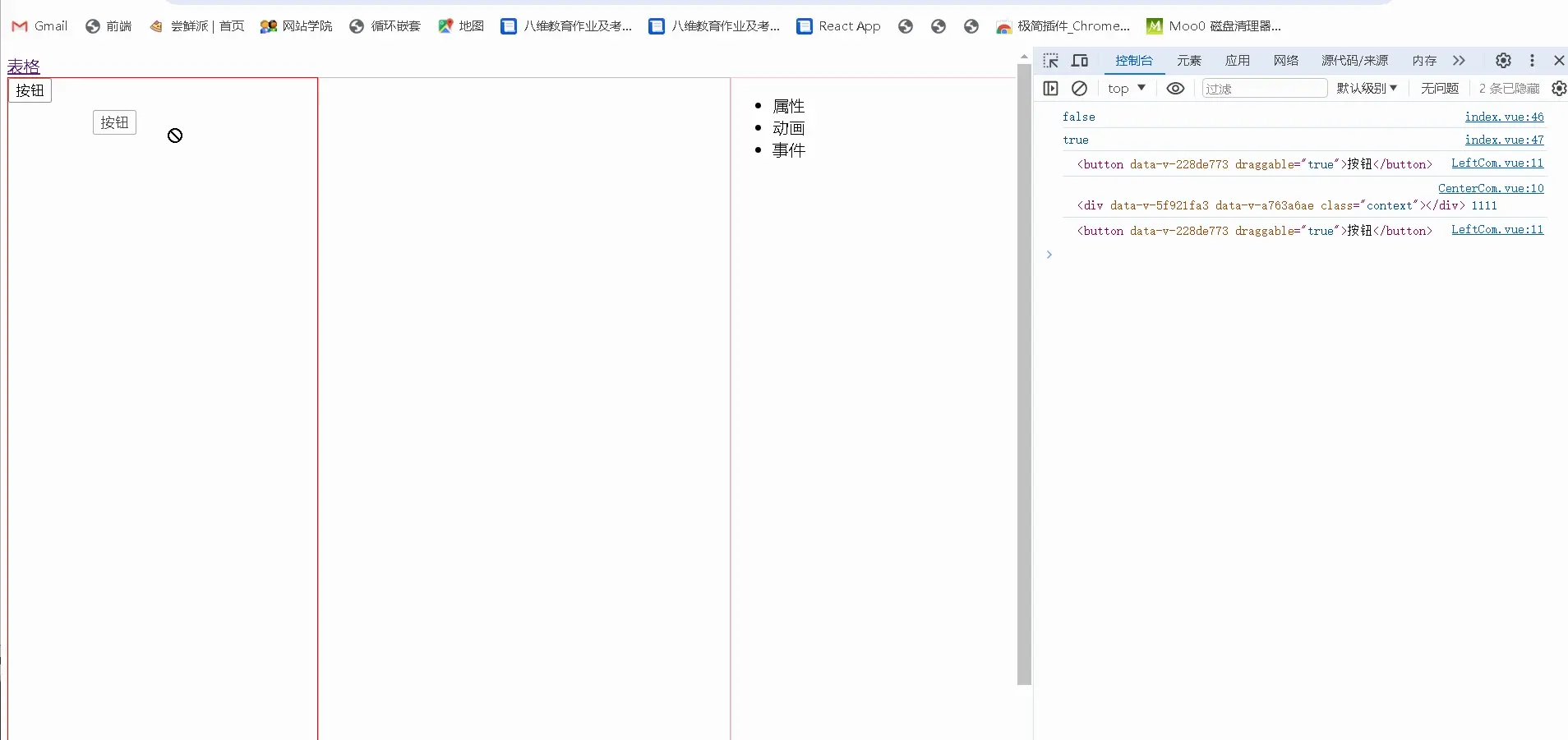Open the Gmail bookmark
The width and height of the screenshot is (1568, 740).
tap(39, 26)
